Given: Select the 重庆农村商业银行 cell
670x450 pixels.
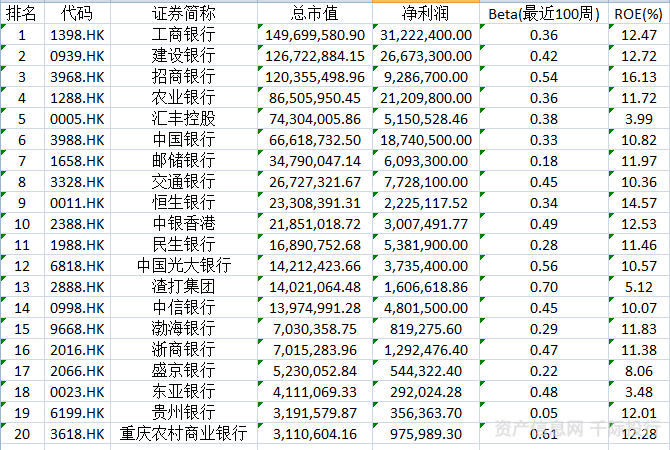Looking at the screenshot, I should coord(184,433).
